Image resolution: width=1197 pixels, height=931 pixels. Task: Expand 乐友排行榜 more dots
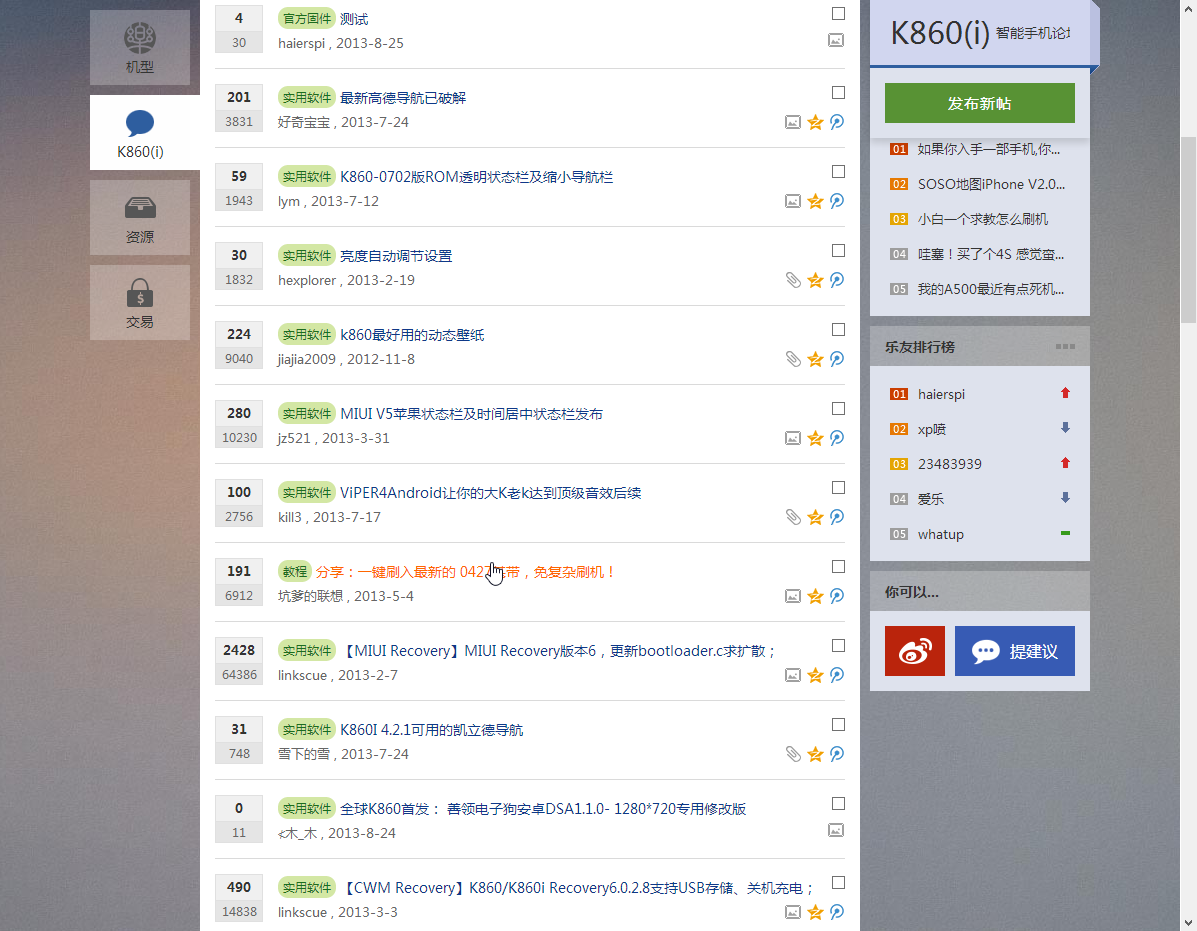click(1065, 346)
